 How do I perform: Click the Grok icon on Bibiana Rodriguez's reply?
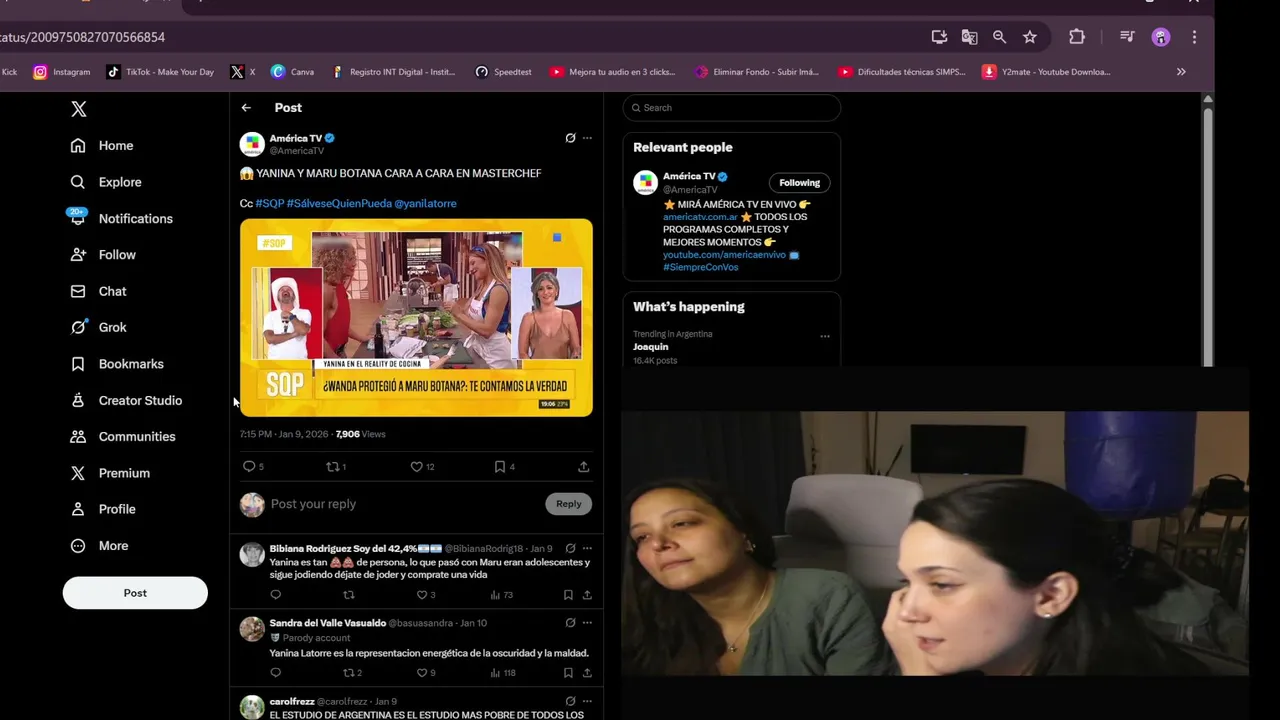(x=570, y=548)
